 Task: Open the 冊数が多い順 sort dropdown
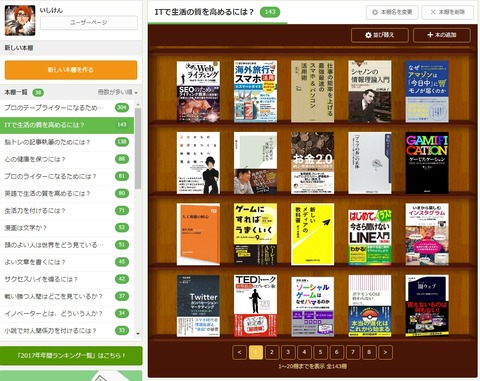(118, 92)
